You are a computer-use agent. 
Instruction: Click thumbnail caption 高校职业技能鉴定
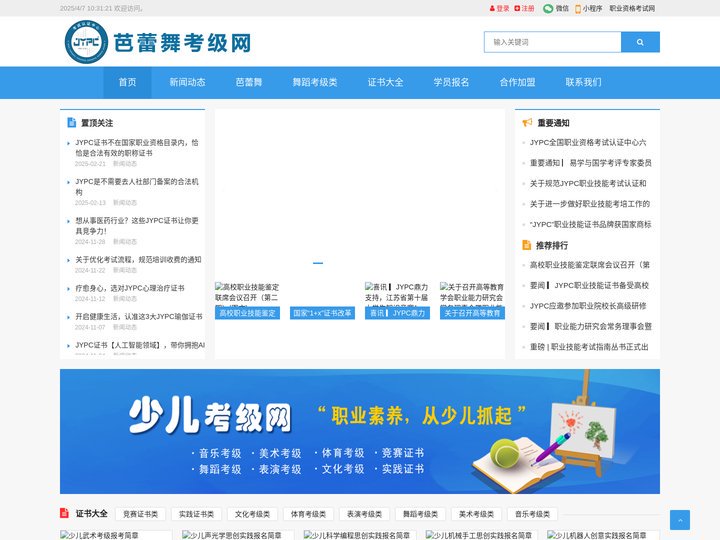248,313
